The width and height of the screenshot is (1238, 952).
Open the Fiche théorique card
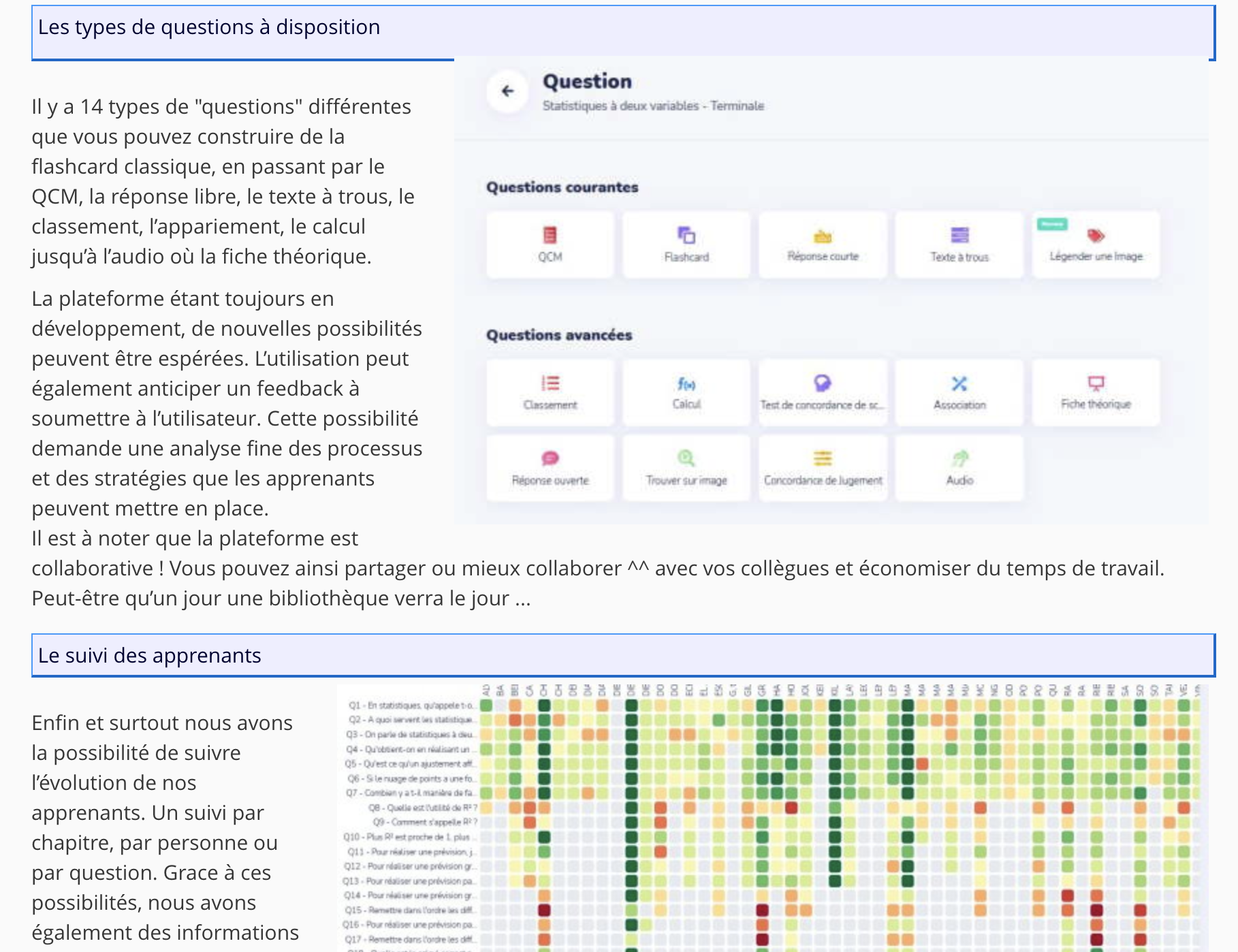(x=1096, y=392)
